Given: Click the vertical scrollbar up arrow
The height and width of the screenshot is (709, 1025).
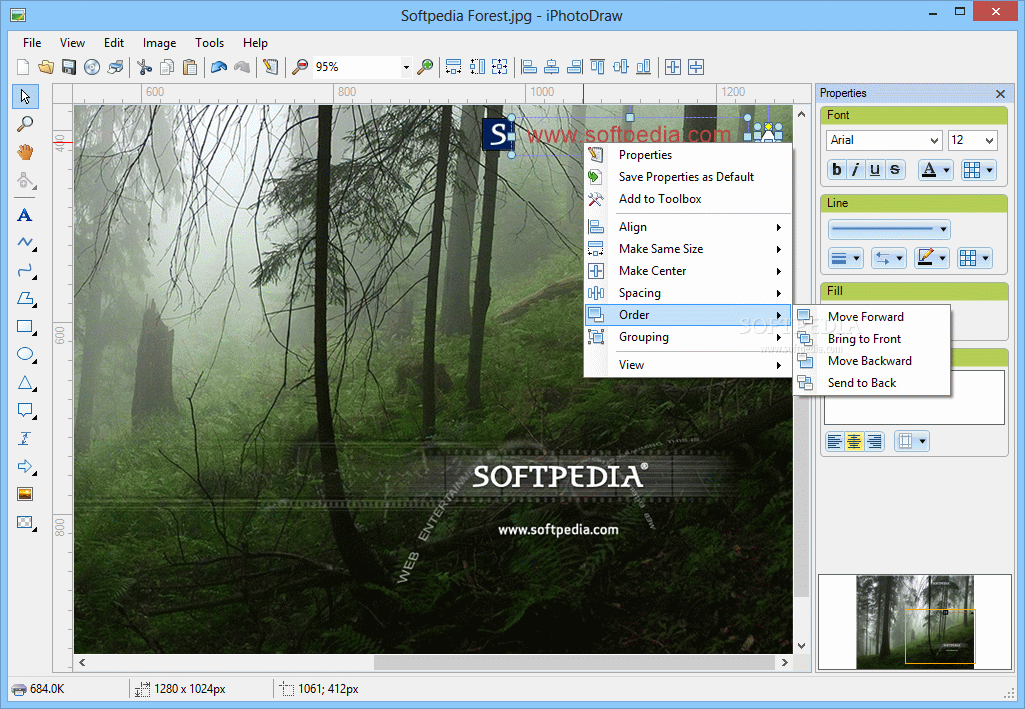Looking at the screenshot, I should pos(801,114).
